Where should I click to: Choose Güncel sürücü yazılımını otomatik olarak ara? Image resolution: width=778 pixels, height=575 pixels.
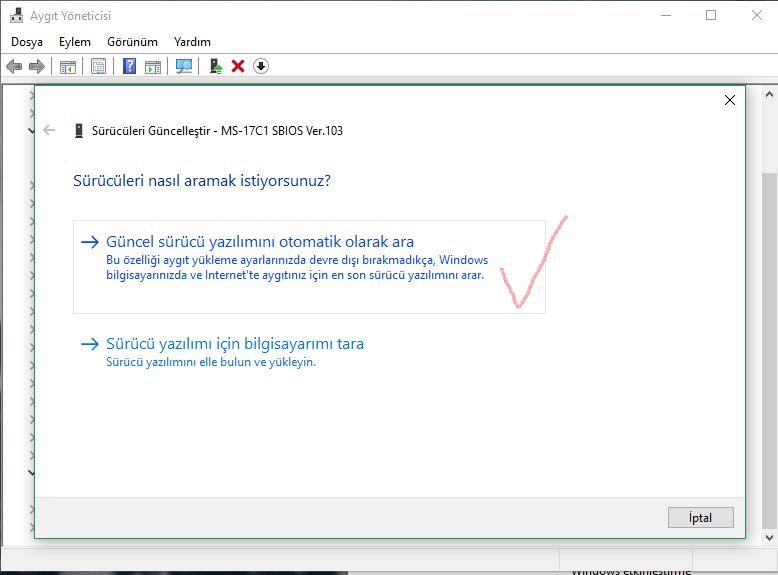point(310,267)
